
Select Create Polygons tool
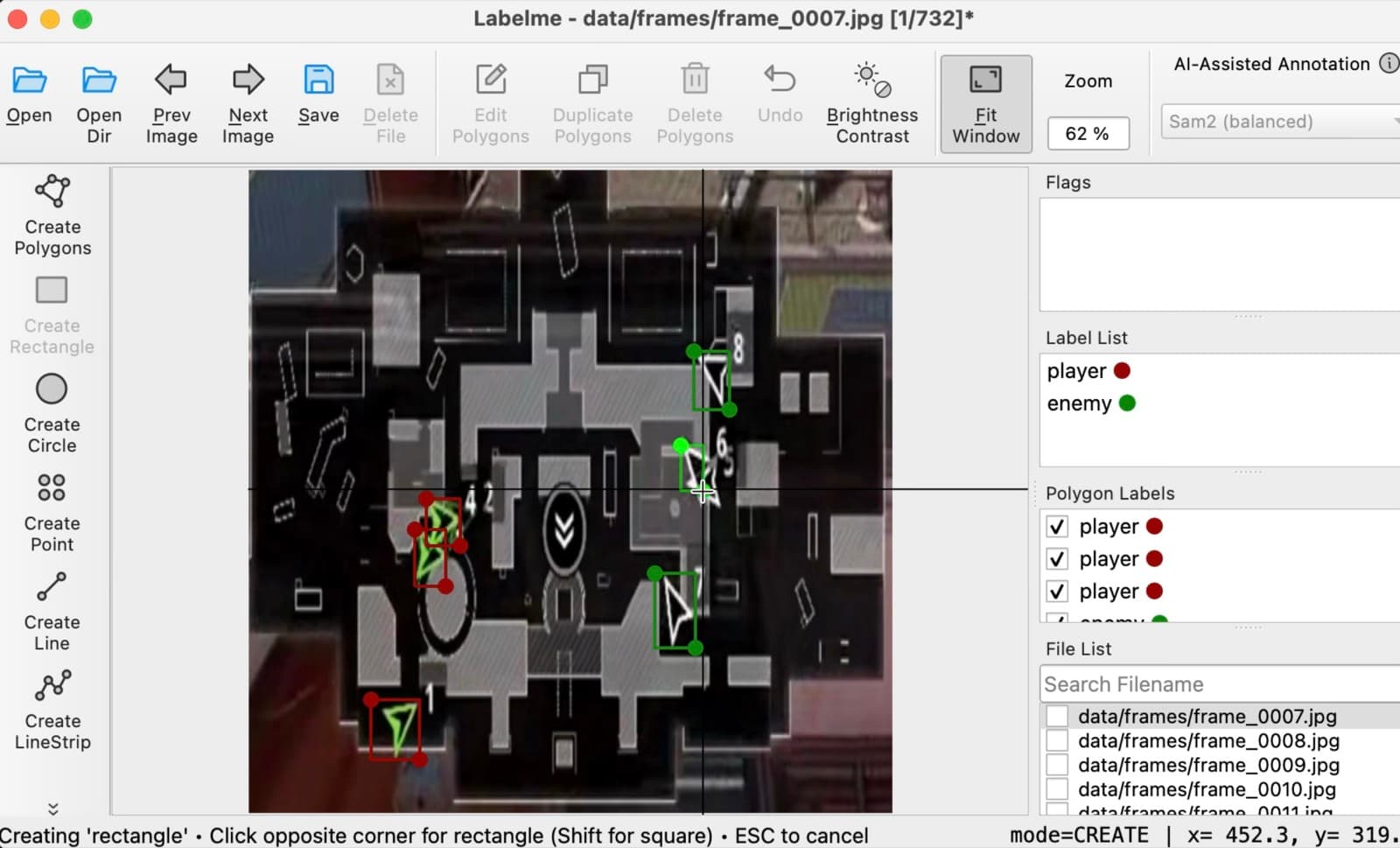52,215
